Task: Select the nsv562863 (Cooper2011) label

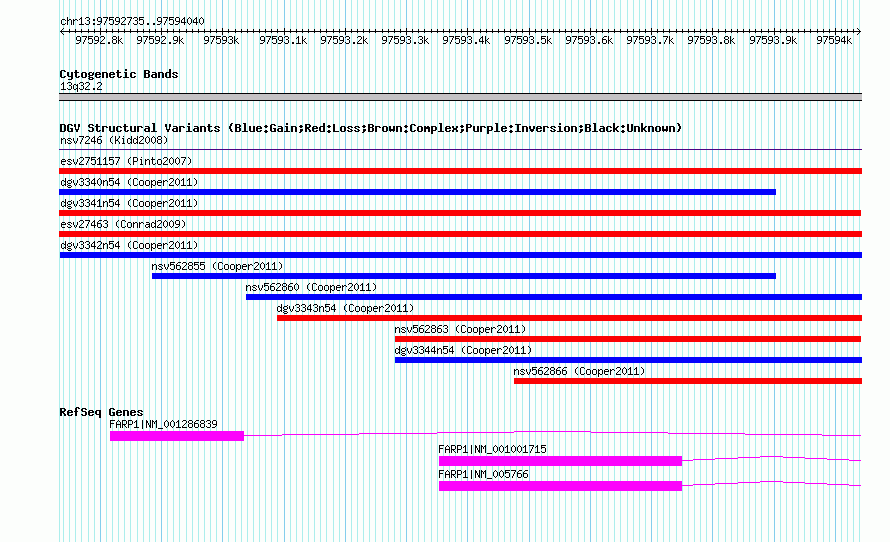Action: click(x=460, y=329)
